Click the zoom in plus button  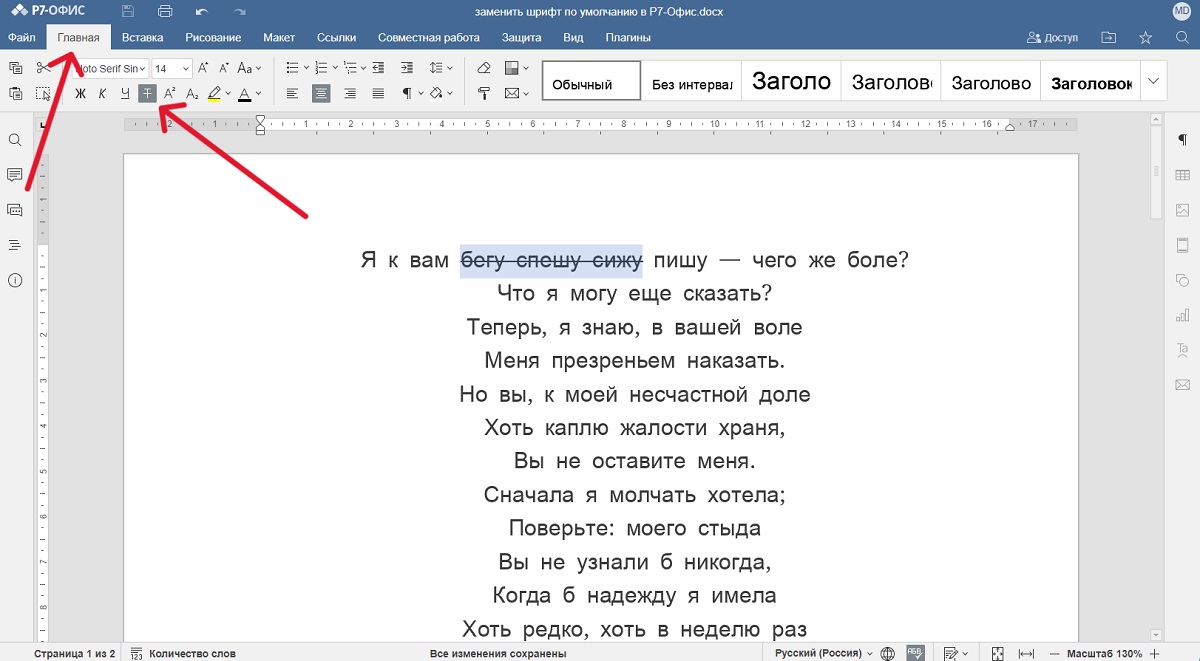(x=1155, y=653)
